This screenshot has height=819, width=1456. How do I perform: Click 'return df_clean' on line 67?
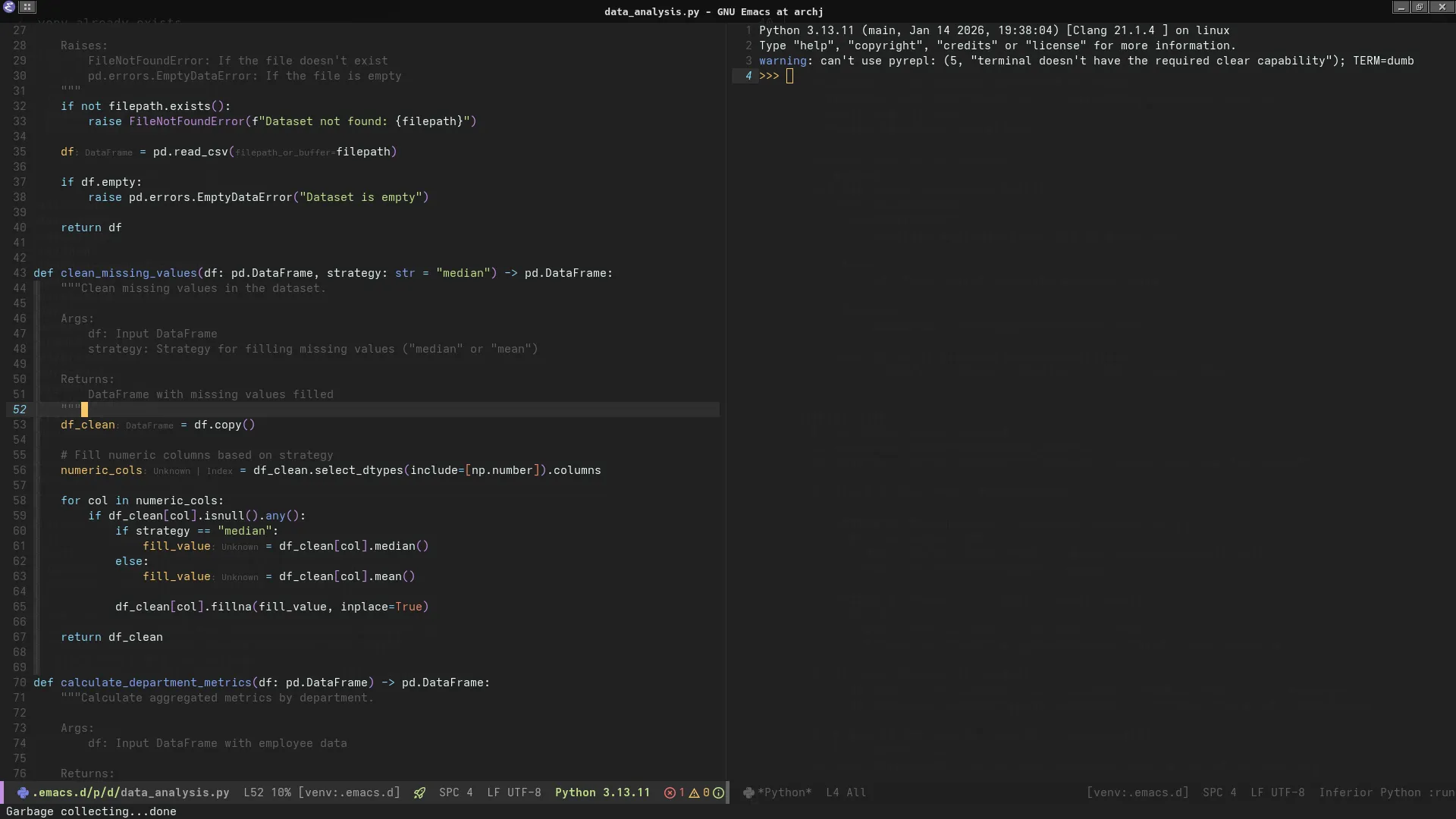coord(111,637)
